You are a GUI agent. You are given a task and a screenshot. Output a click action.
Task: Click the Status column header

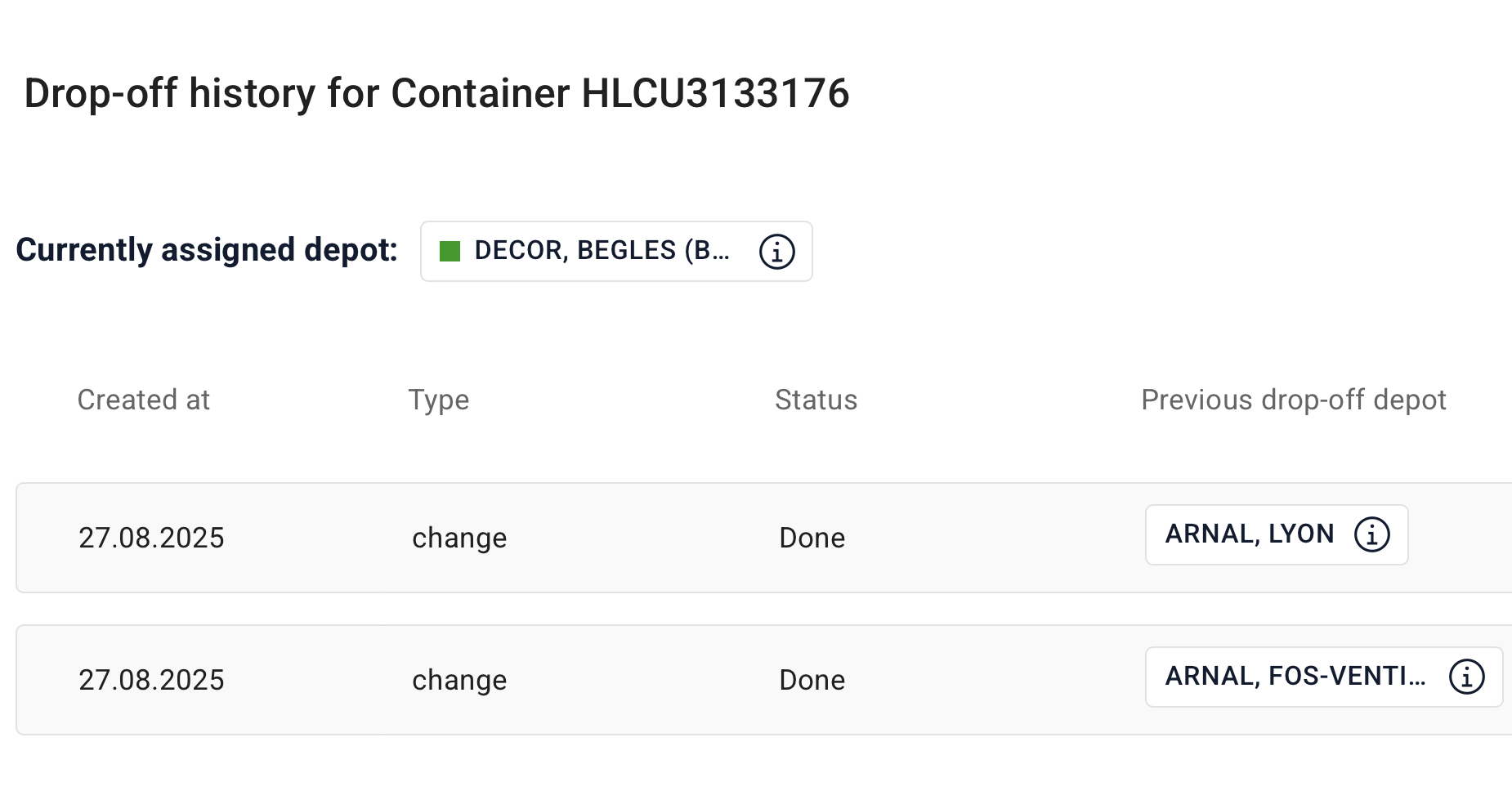coord(816,400)
